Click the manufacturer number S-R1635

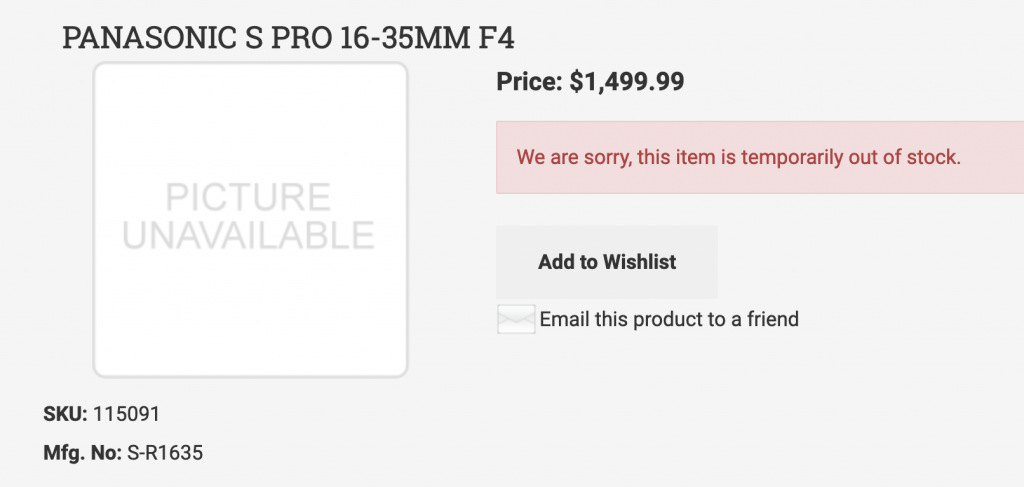point(165,452)
